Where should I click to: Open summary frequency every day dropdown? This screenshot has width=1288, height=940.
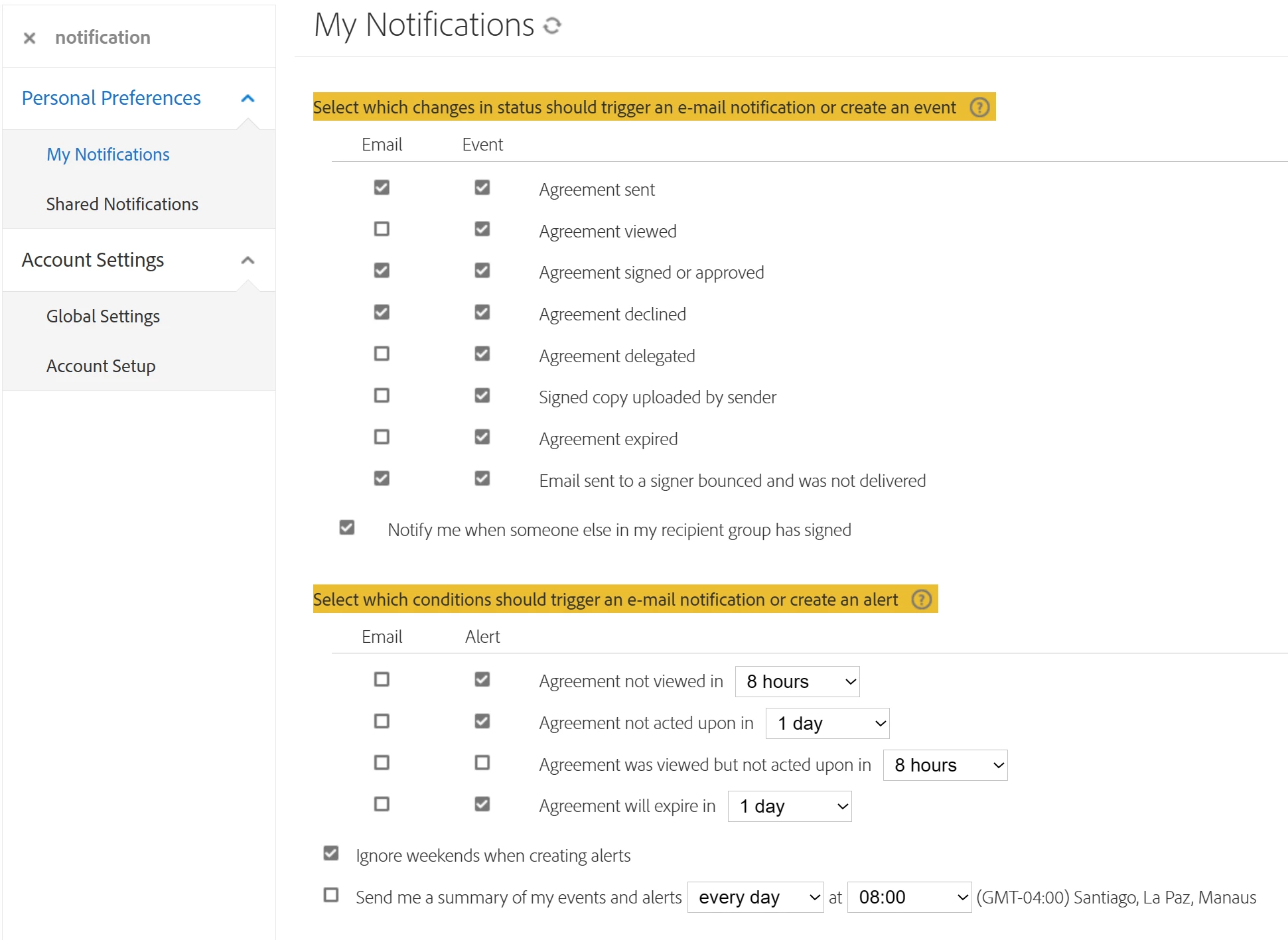click(x=755, y=898)
